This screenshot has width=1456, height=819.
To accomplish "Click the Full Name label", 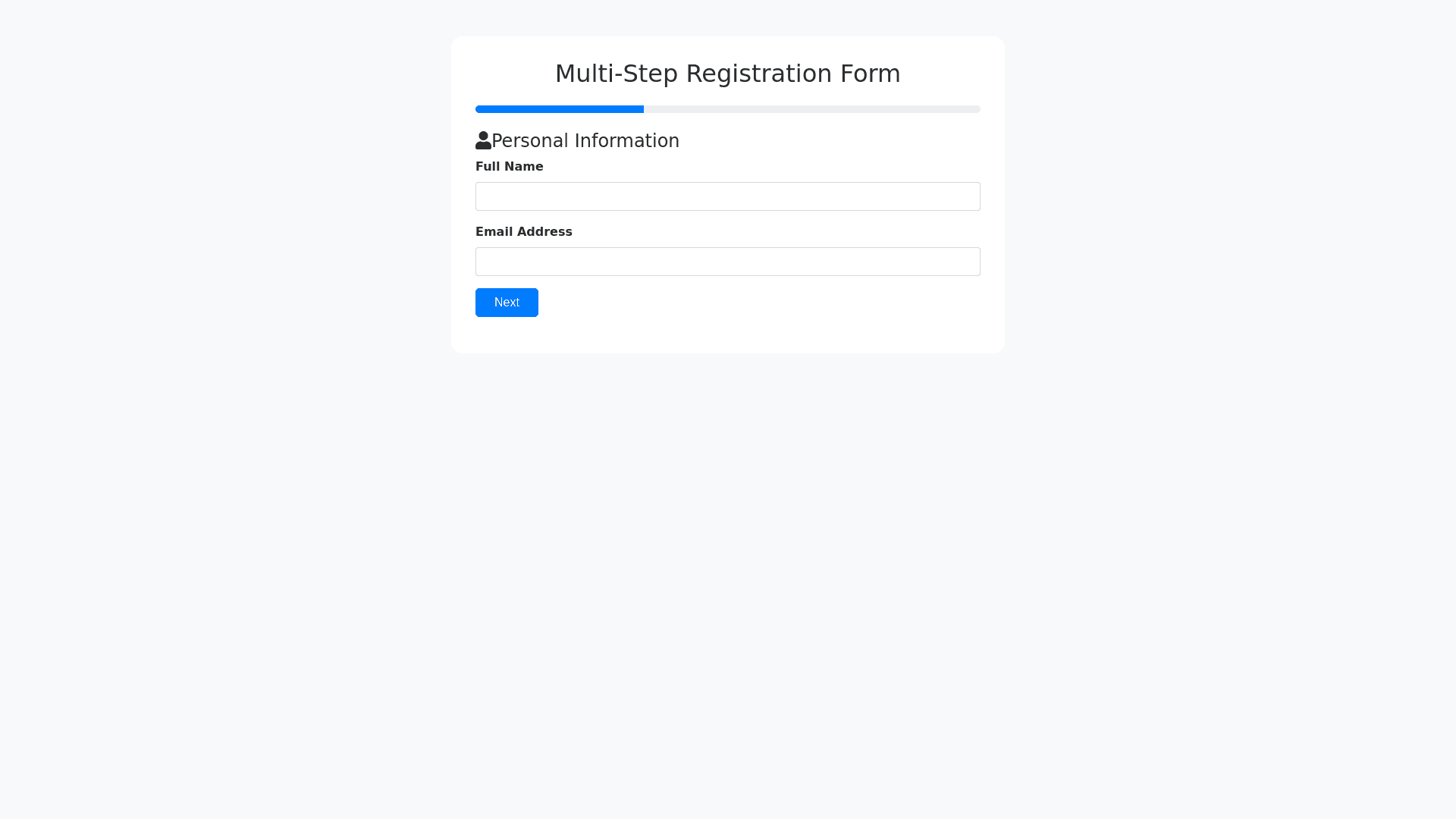I will coord(509,167).
